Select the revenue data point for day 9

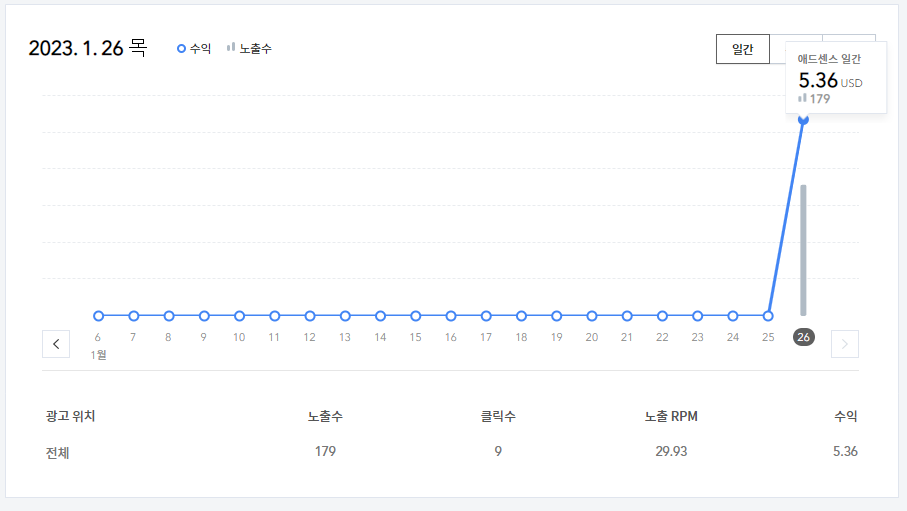[204, 316]
